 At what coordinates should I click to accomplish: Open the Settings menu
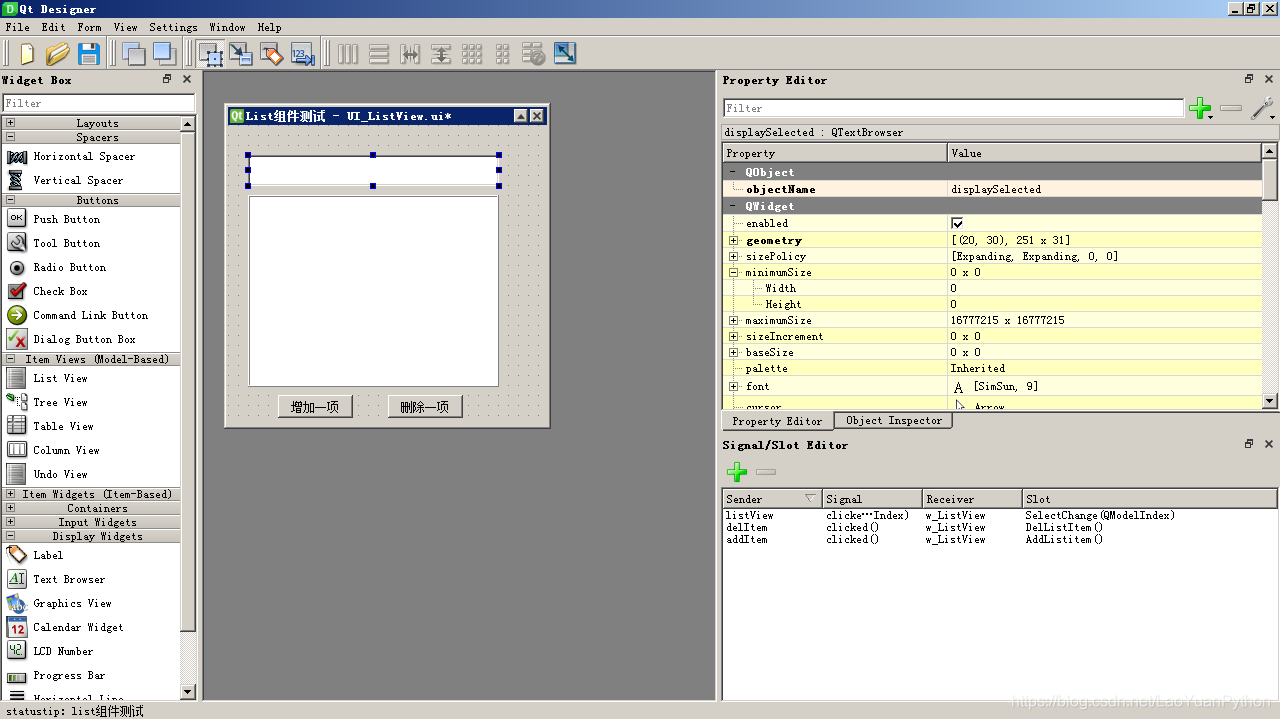[173, 27]
